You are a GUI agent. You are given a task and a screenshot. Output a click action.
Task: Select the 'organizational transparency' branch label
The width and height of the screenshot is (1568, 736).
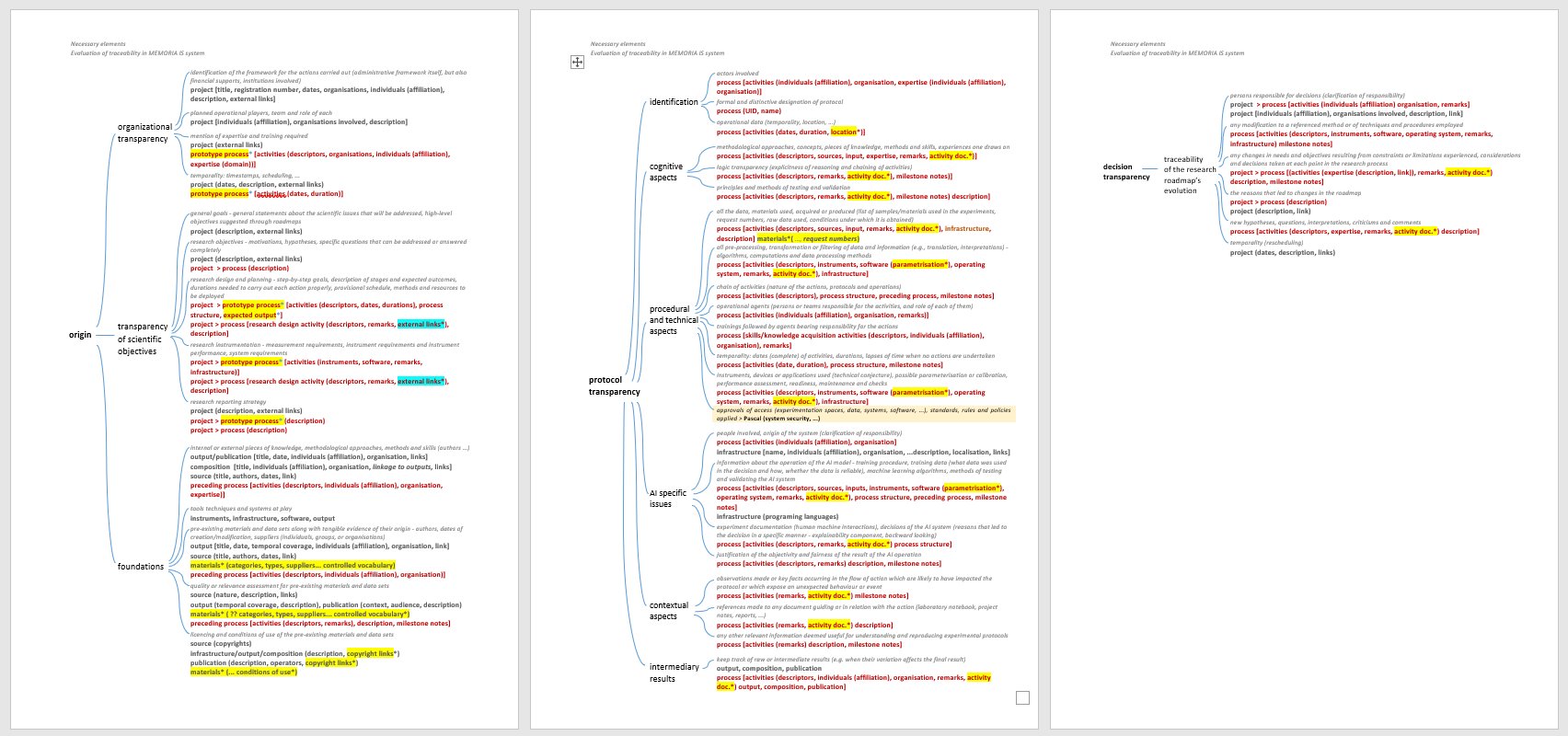point(144,133)
